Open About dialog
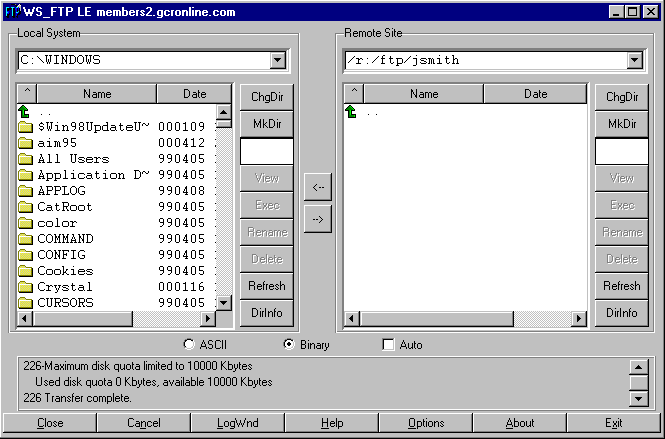This screenshot has width=665, height=439. point(520,423)
